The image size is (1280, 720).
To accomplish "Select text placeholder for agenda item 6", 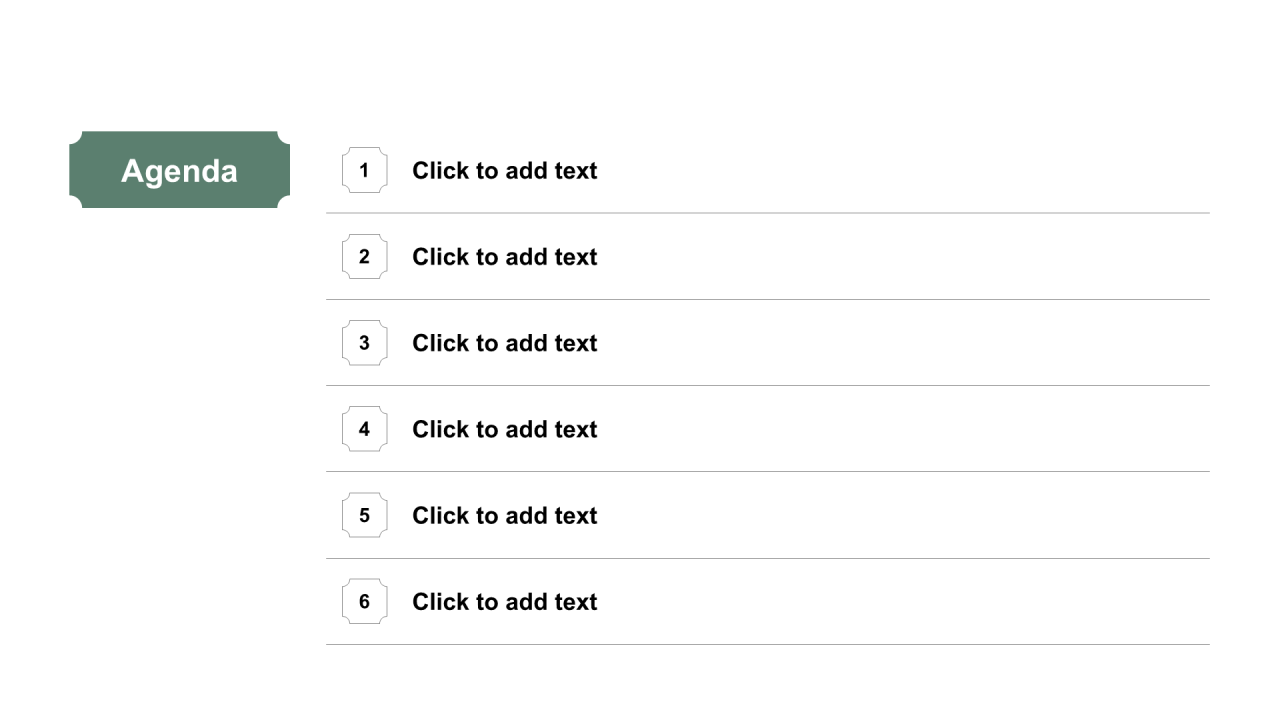I will coord(505,601).
